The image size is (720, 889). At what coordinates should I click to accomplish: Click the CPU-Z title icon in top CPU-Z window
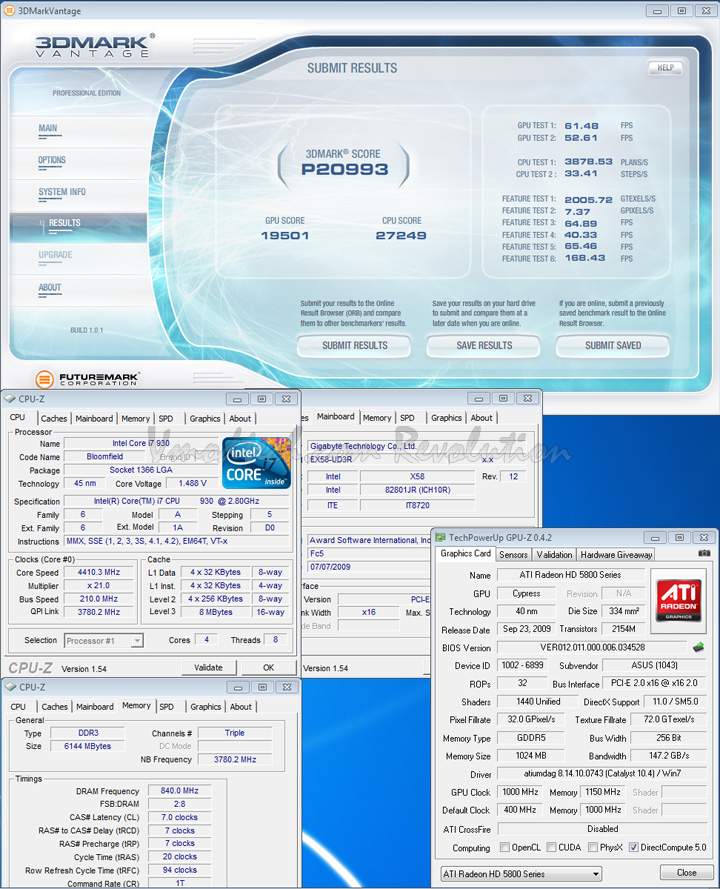click(x=10, y=399)
